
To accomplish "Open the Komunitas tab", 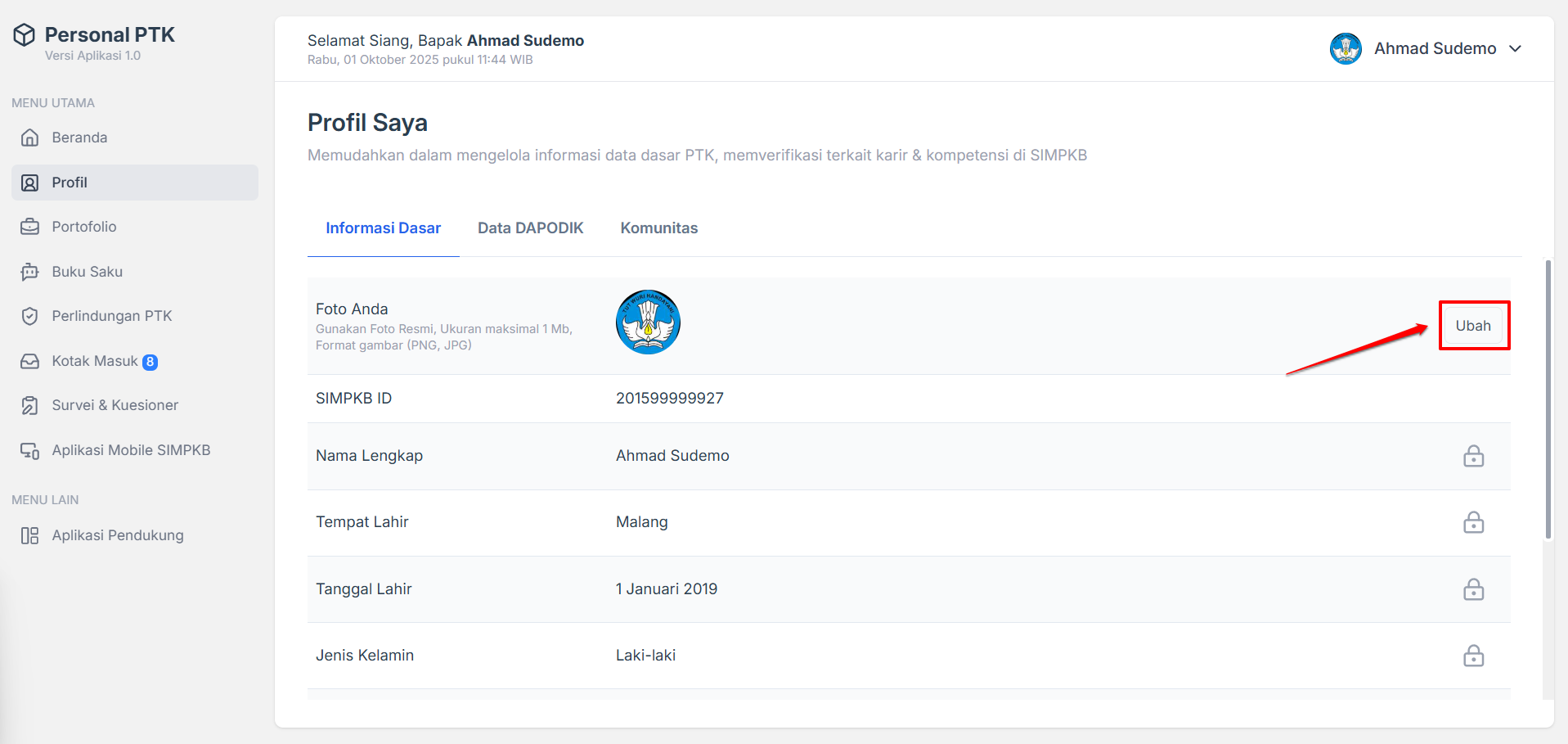I will 658,228.
